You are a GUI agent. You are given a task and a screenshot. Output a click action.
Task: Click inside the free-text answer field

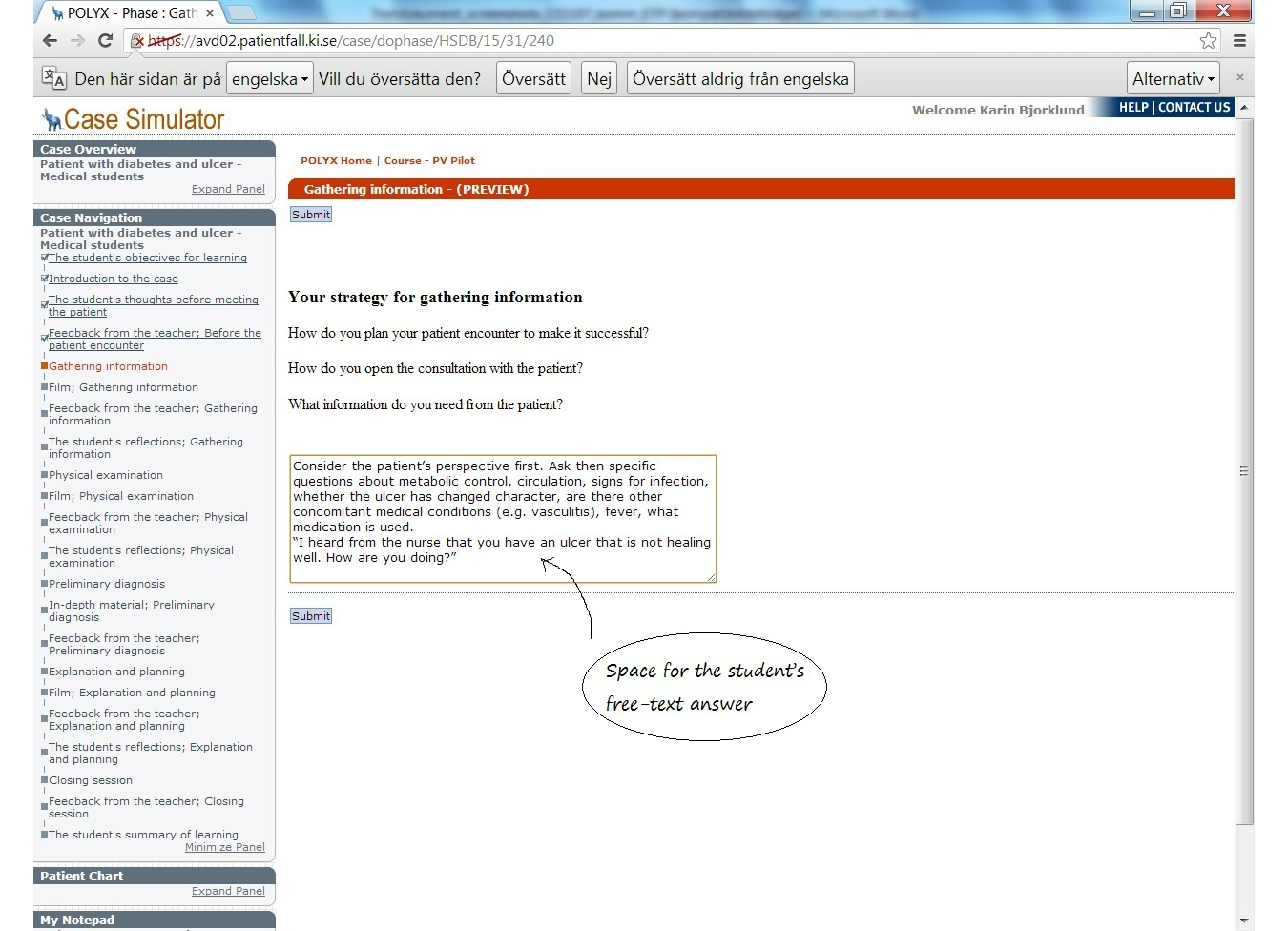[502, 519]
